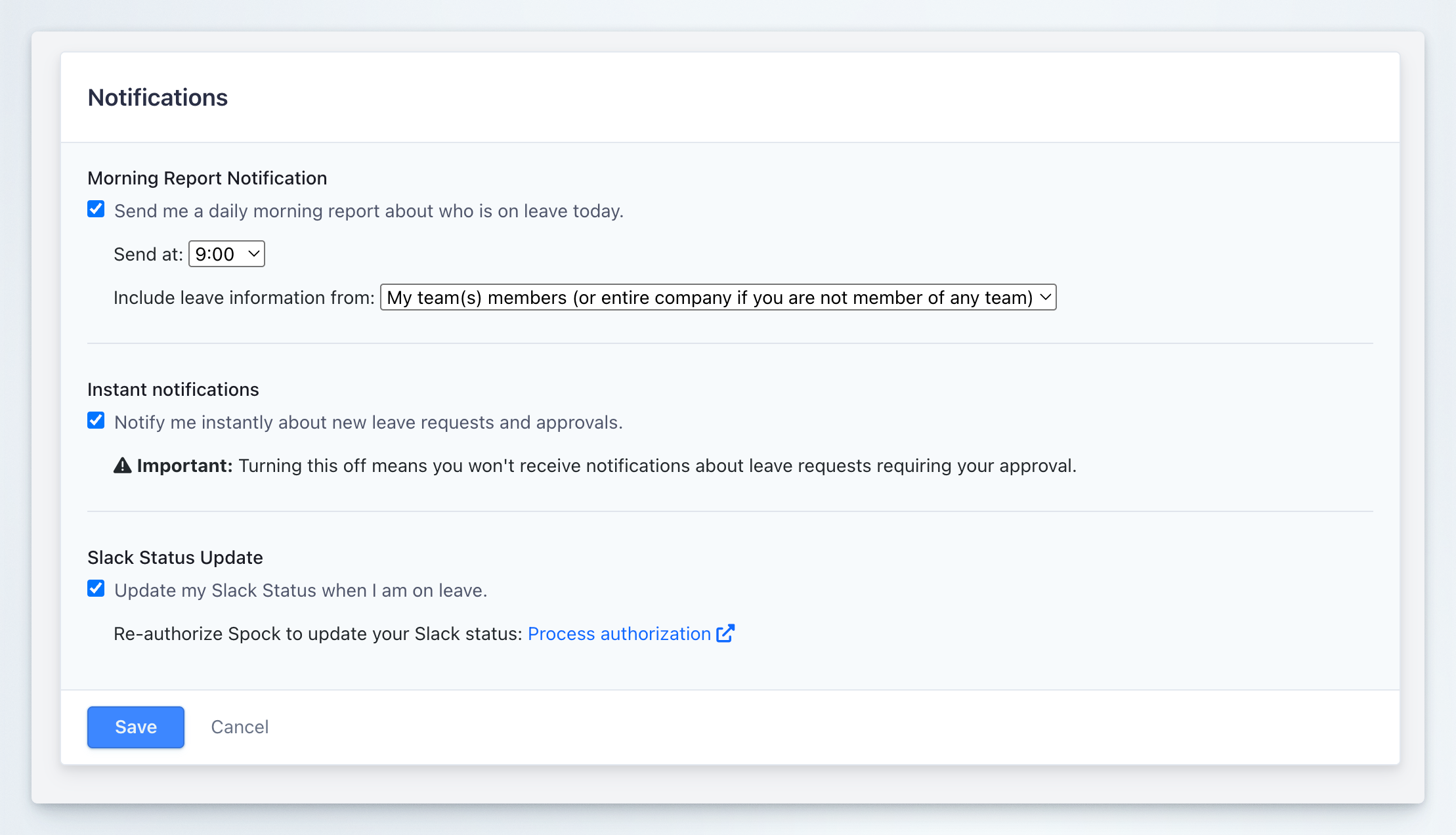Click the checkmark icon of the instant notifications checkbox
This screenshot has height=835, width=1456.
tap(96, 420)
